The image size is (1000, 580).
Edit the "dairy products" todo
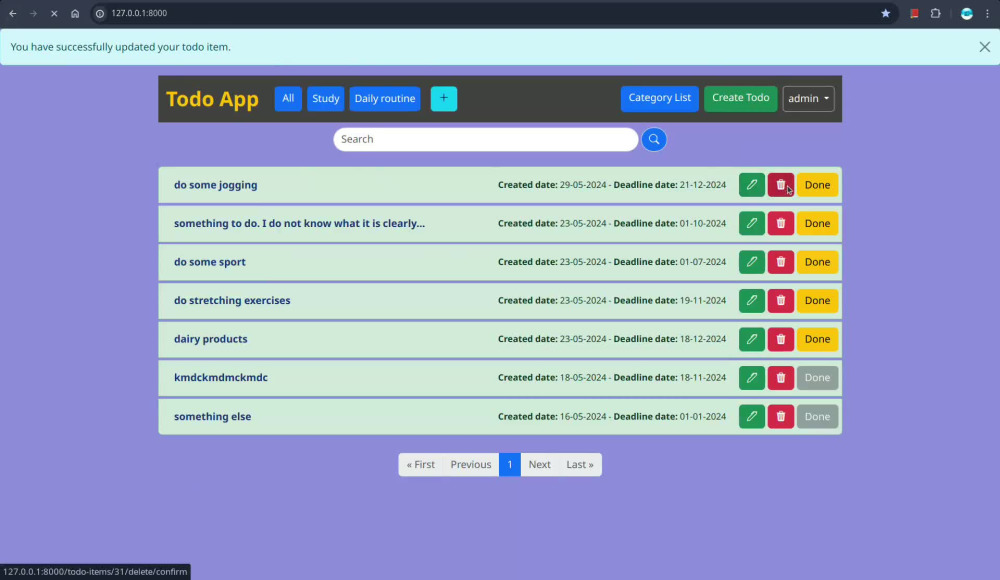pyautogui.click(x=751, y=339)
